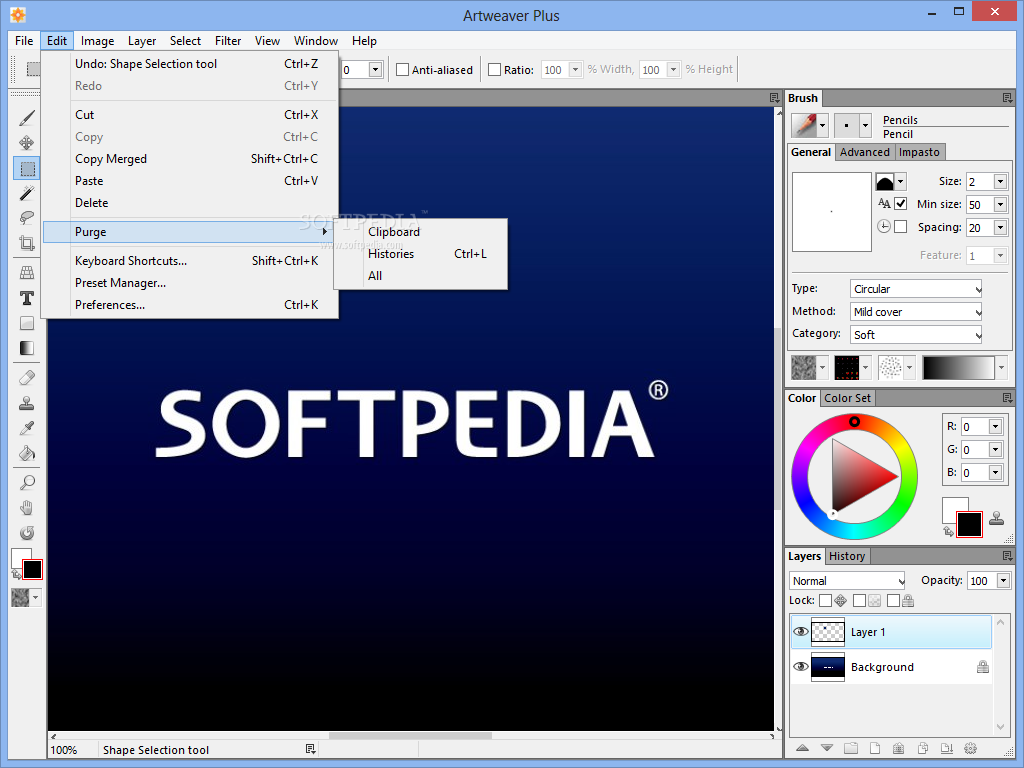Select the Perspective Grid tool
Screen dimensions: 1024x768
click(x=27, y=273)
